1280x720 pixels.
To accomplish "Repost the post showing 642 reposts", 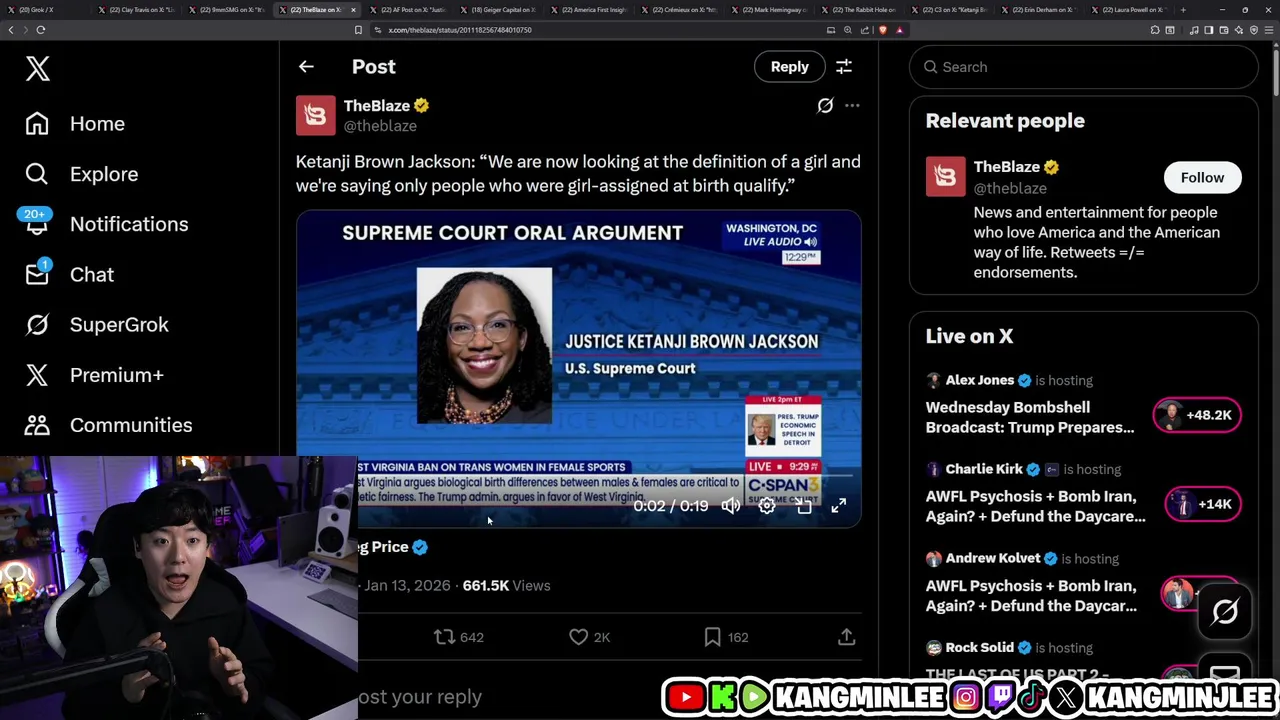I will click(459, 637).
